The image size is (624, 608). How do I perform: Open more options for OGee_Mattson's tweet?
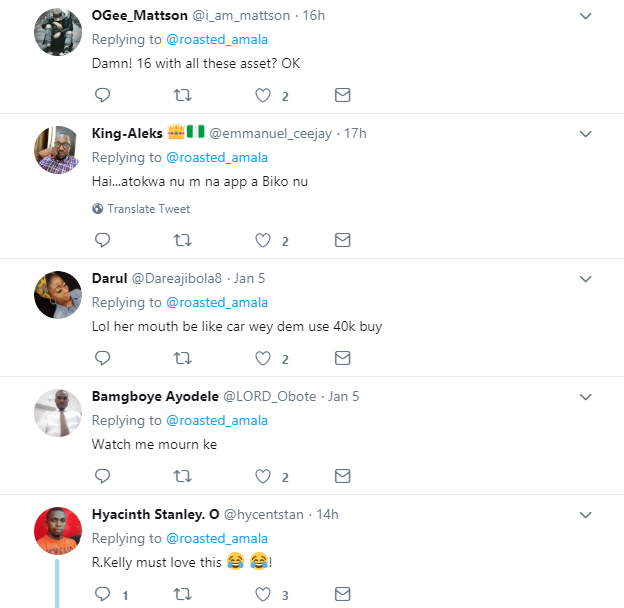[587, 16]
